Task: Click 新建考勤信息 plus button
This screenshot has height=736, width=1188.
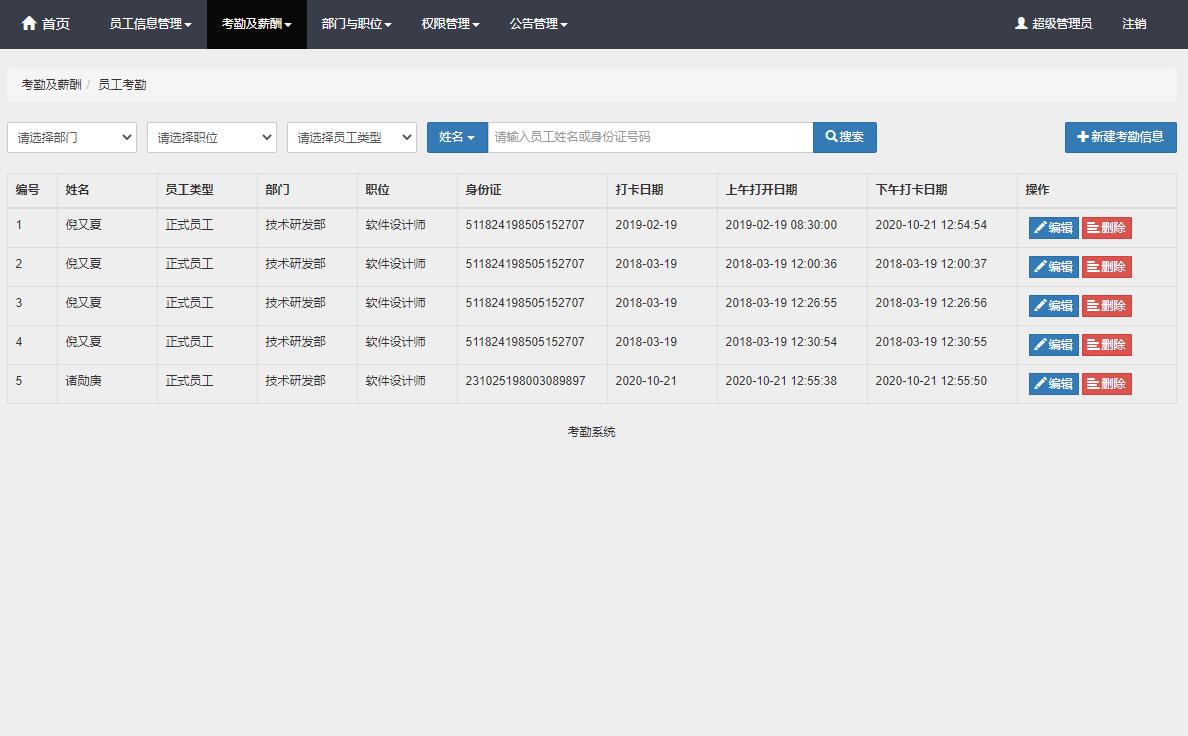Action: click(1120, 137)
